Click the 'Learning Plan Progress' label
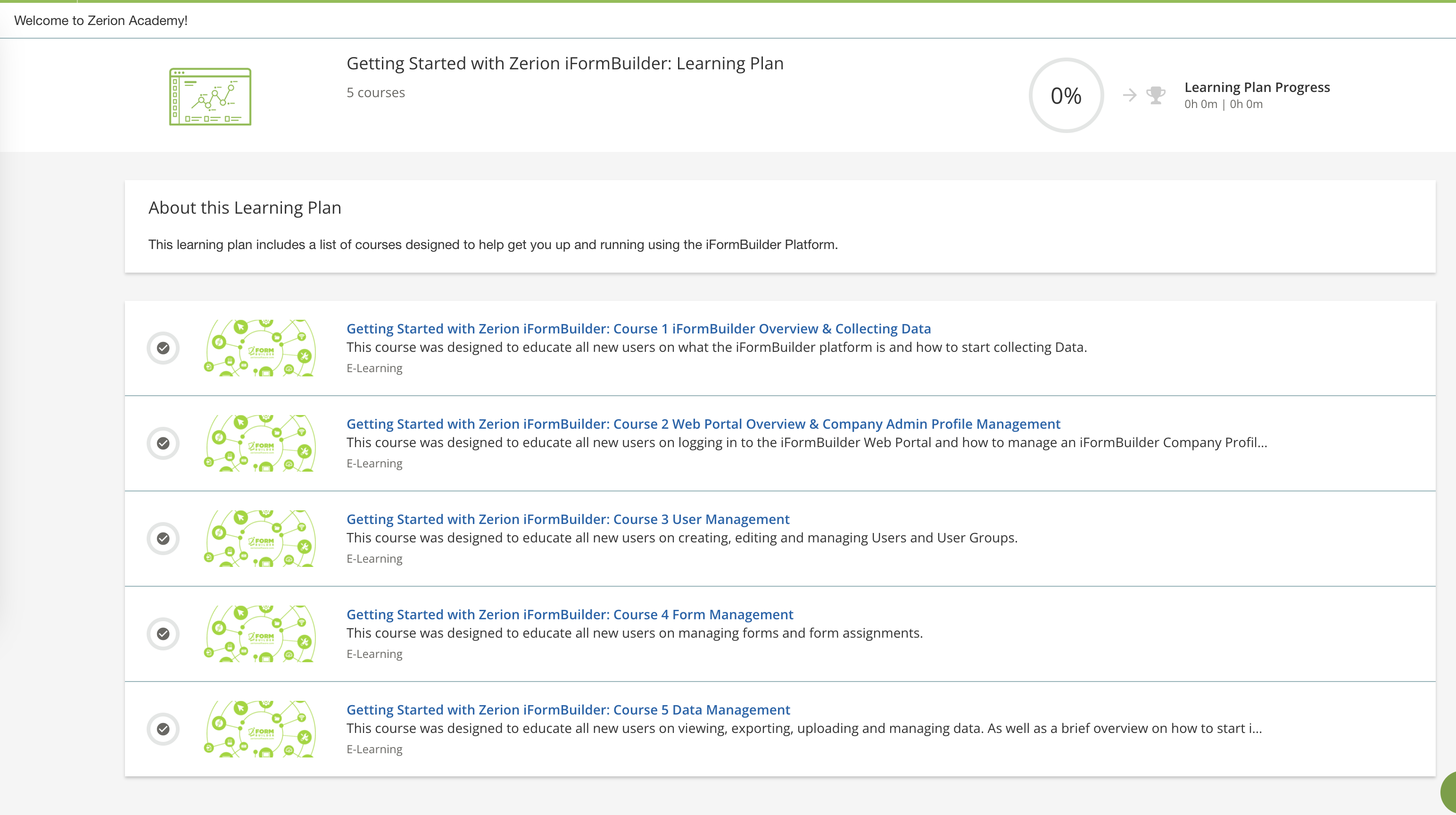 pos(1257,87)
